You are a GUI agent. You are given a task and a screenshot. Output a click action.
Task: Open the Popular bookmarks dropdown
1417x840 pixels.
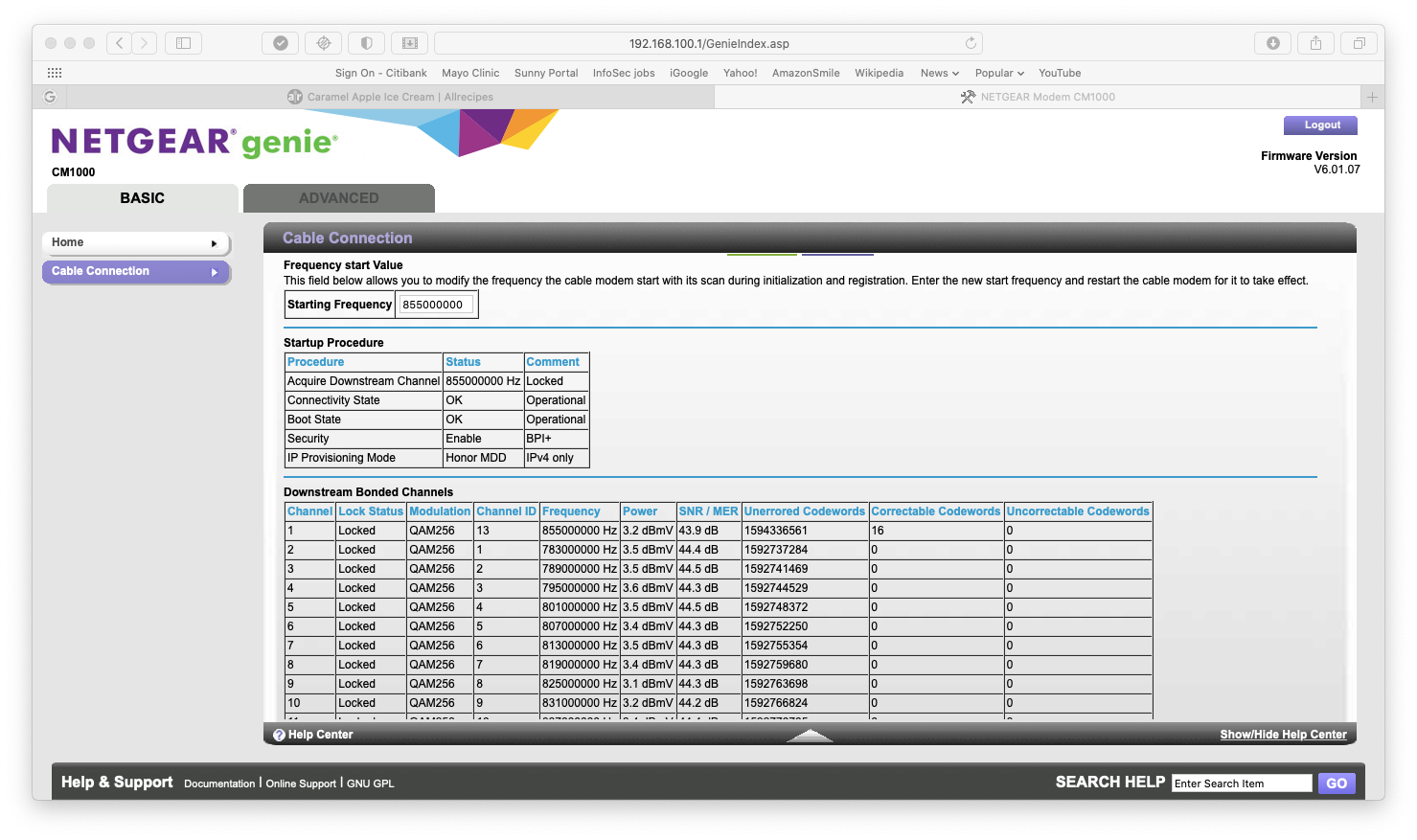(999, 73)
